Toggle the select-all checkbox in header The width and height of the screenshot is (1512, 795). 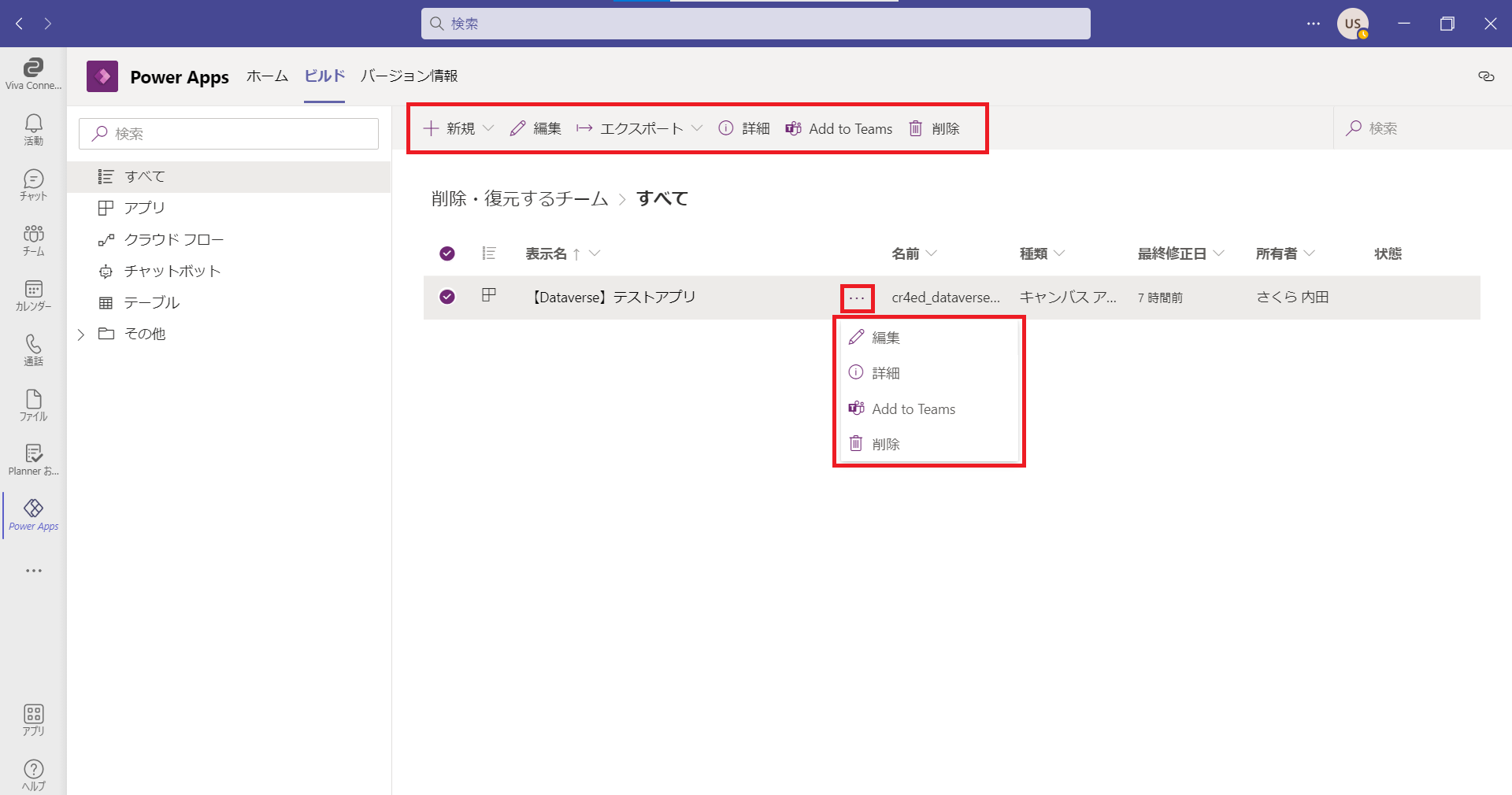coord(447,253)
